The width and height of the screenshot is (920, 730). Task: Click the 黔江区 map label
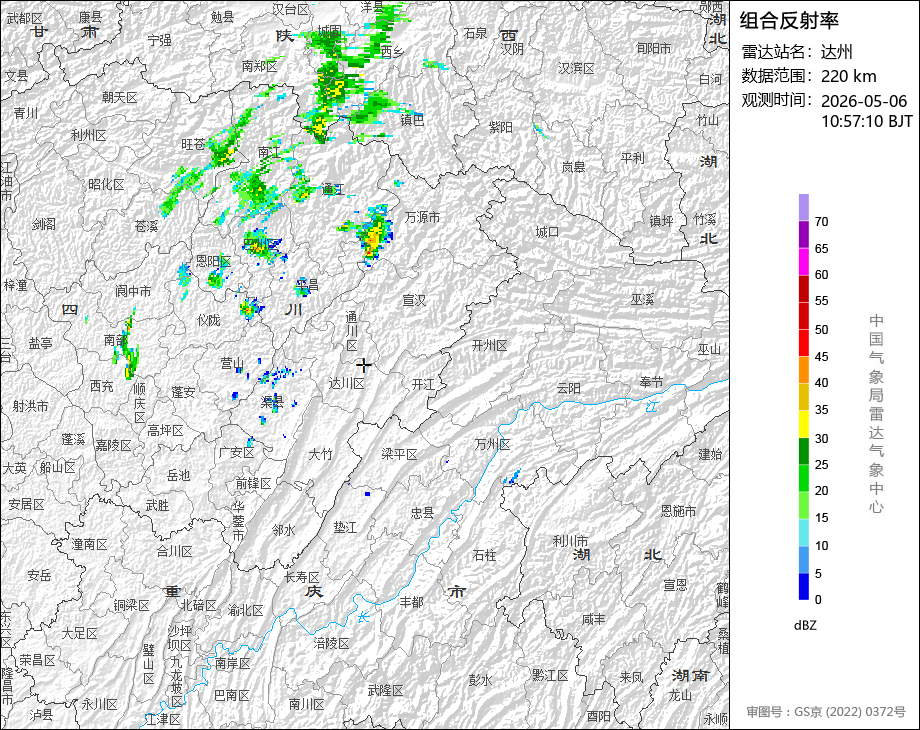point(550,675)
